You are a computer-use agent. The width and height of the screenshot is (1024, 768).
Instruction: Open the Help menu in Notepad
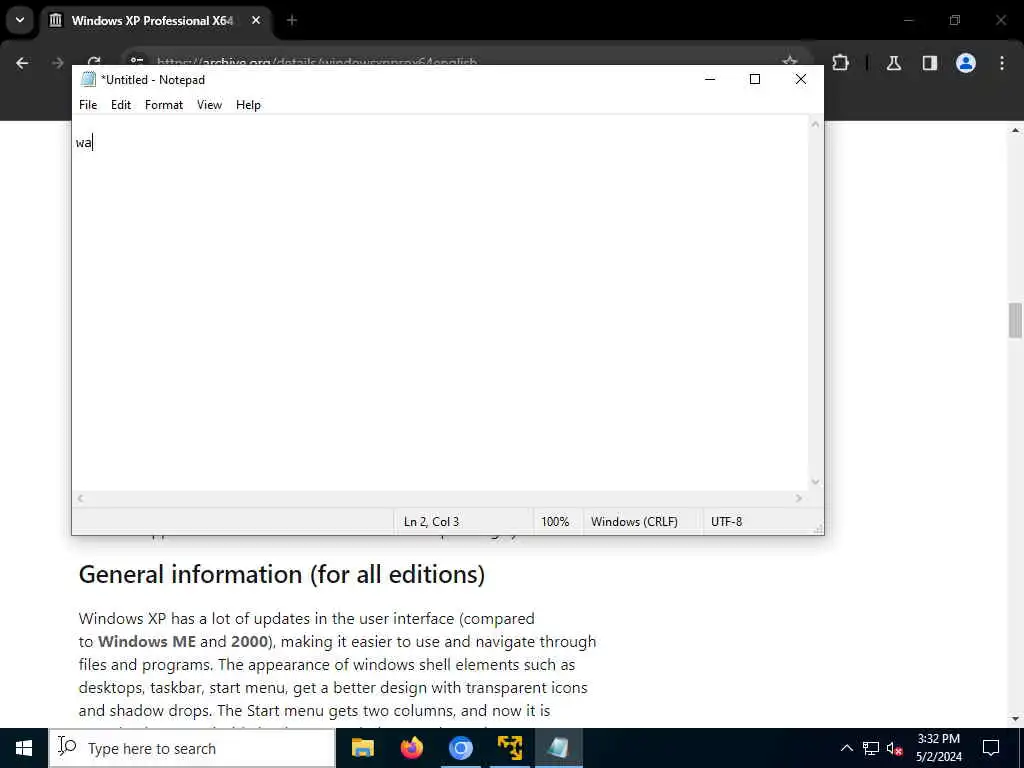[248, 104]
